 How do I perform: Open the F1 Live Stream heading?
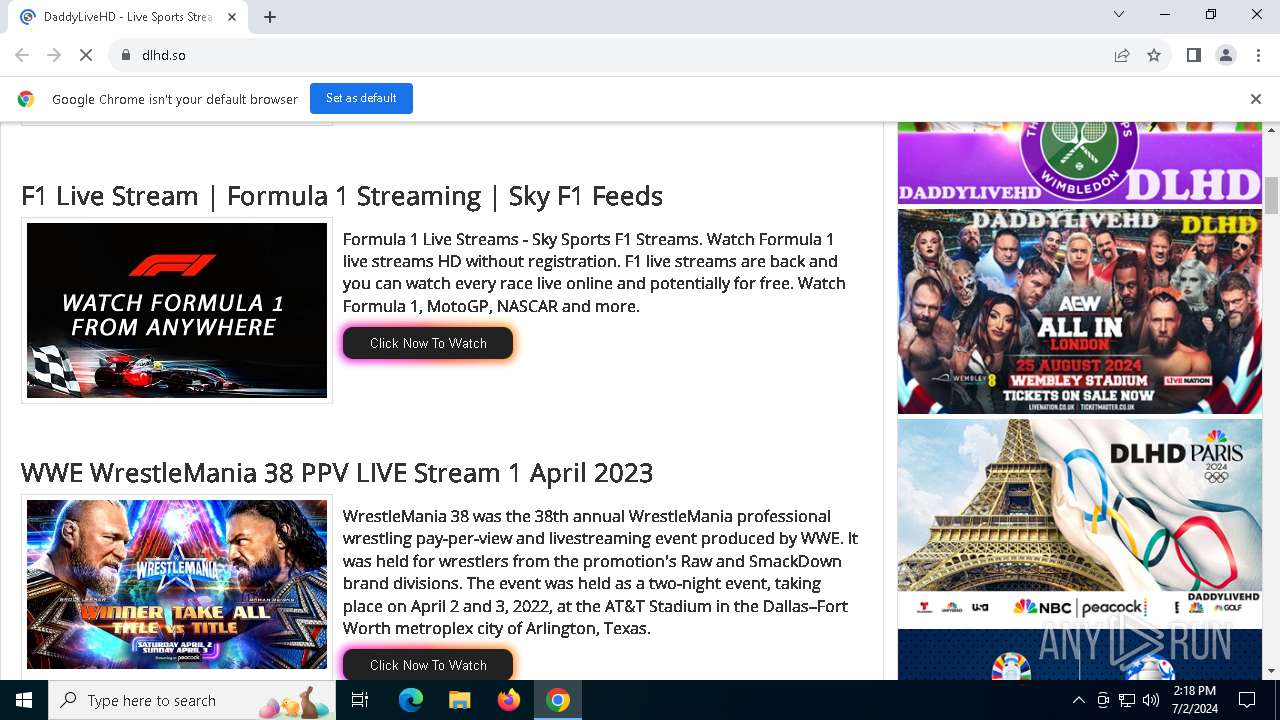342,195
